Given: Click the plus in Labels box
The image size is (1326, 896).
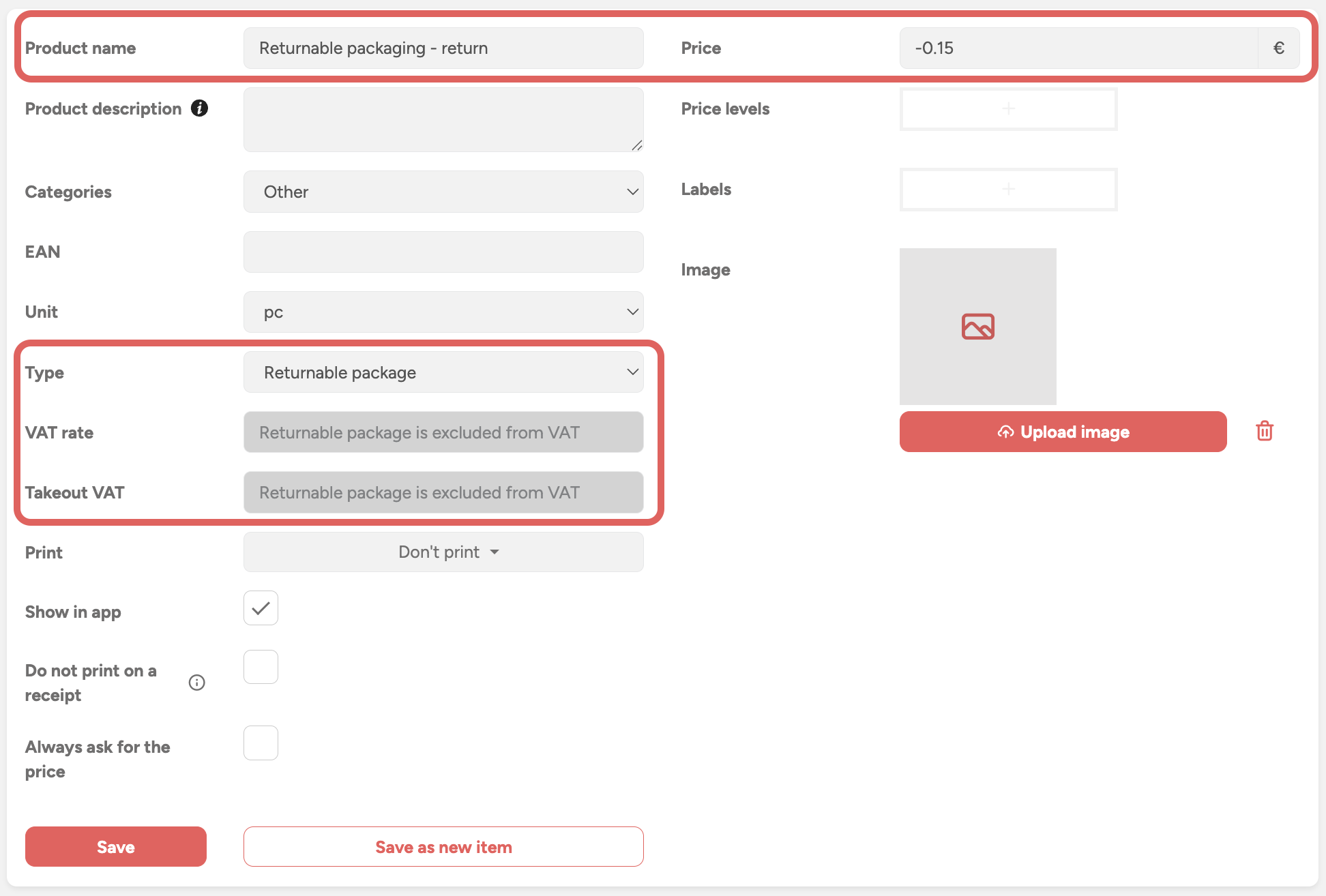Looking at the screenshot, I should point(1008,190).
